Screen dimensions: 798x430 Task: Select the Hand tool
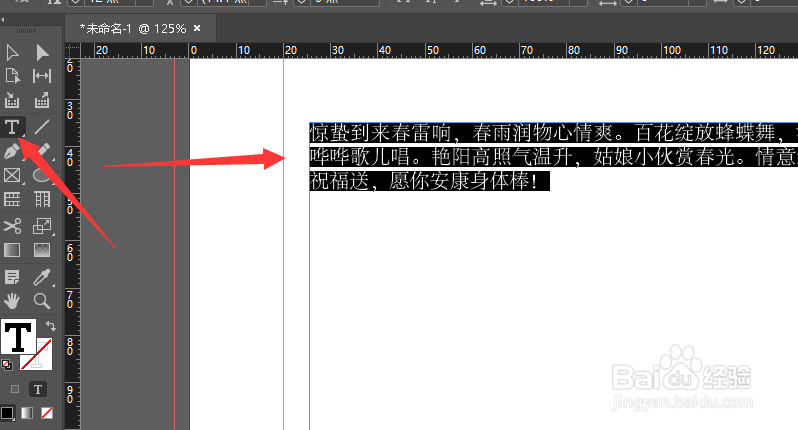12,301
